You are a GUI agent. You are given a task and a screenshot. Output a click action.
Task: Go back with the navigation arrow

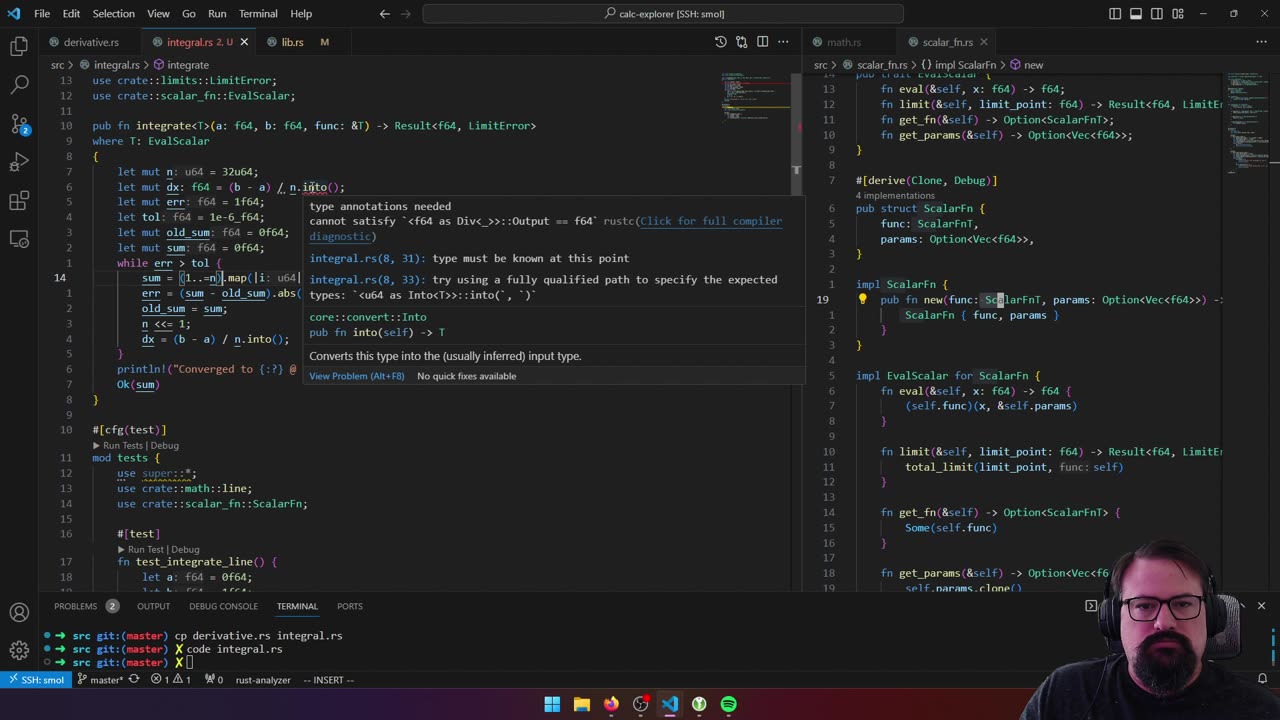pyautogui.click(x=385, y=14)
